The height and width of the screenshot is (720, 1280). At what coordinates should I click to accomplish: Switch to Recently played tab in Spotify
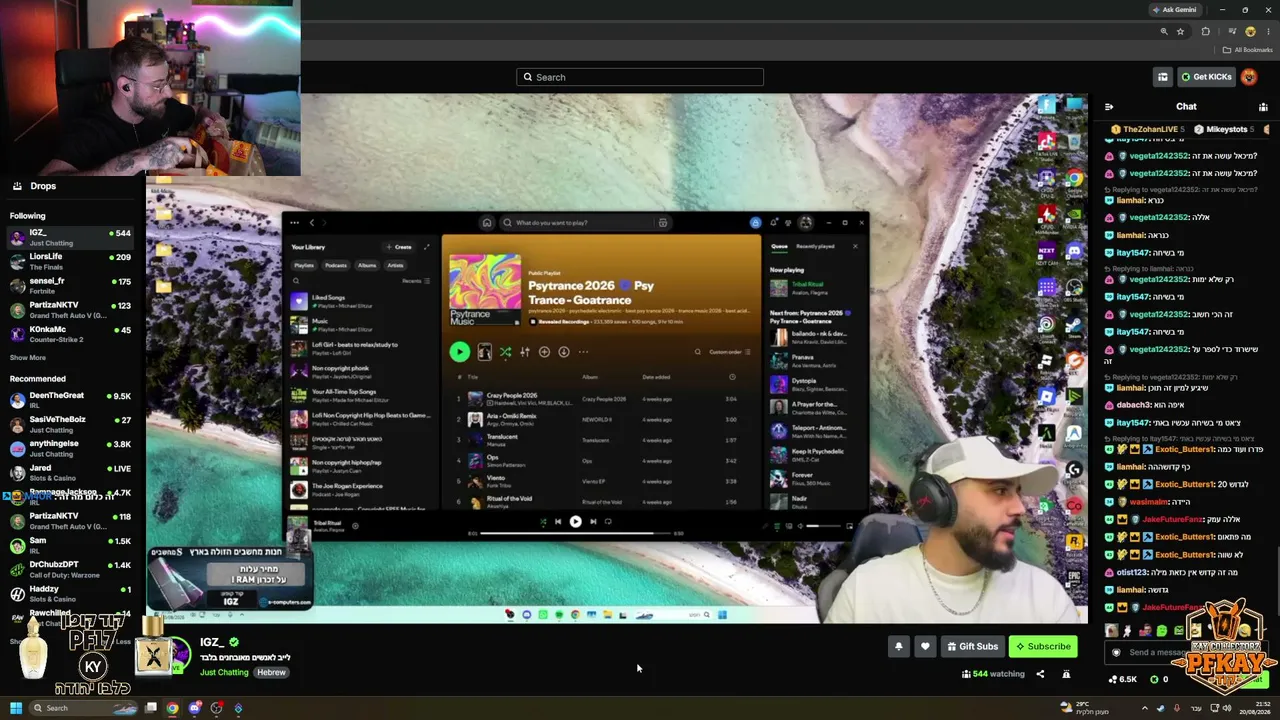(x=815, y=246)
